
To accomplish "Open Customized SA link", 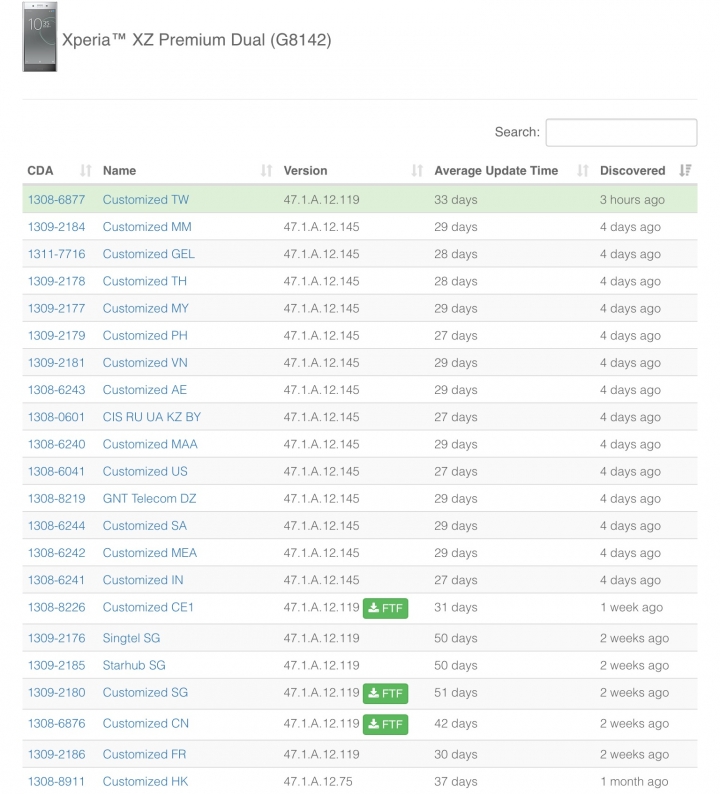I will (144, 526).
